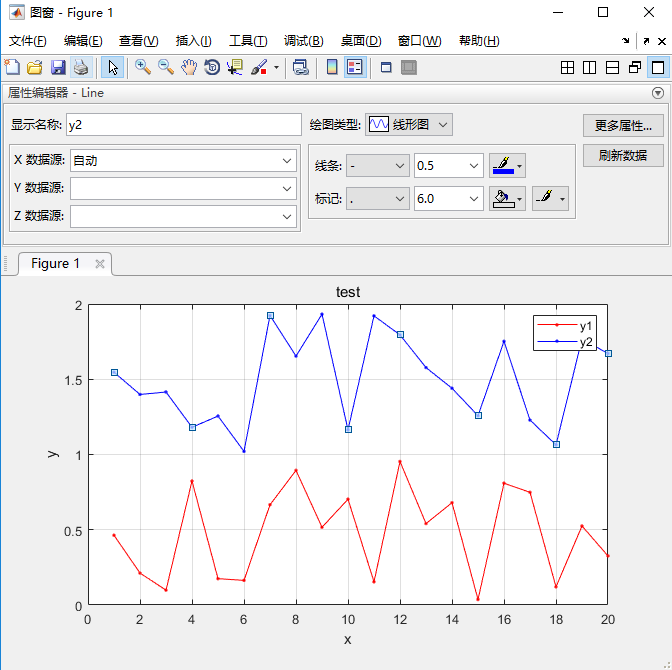Select the Brush data tool
This screenshot has width=672, height=670.
tap(259, 67)
